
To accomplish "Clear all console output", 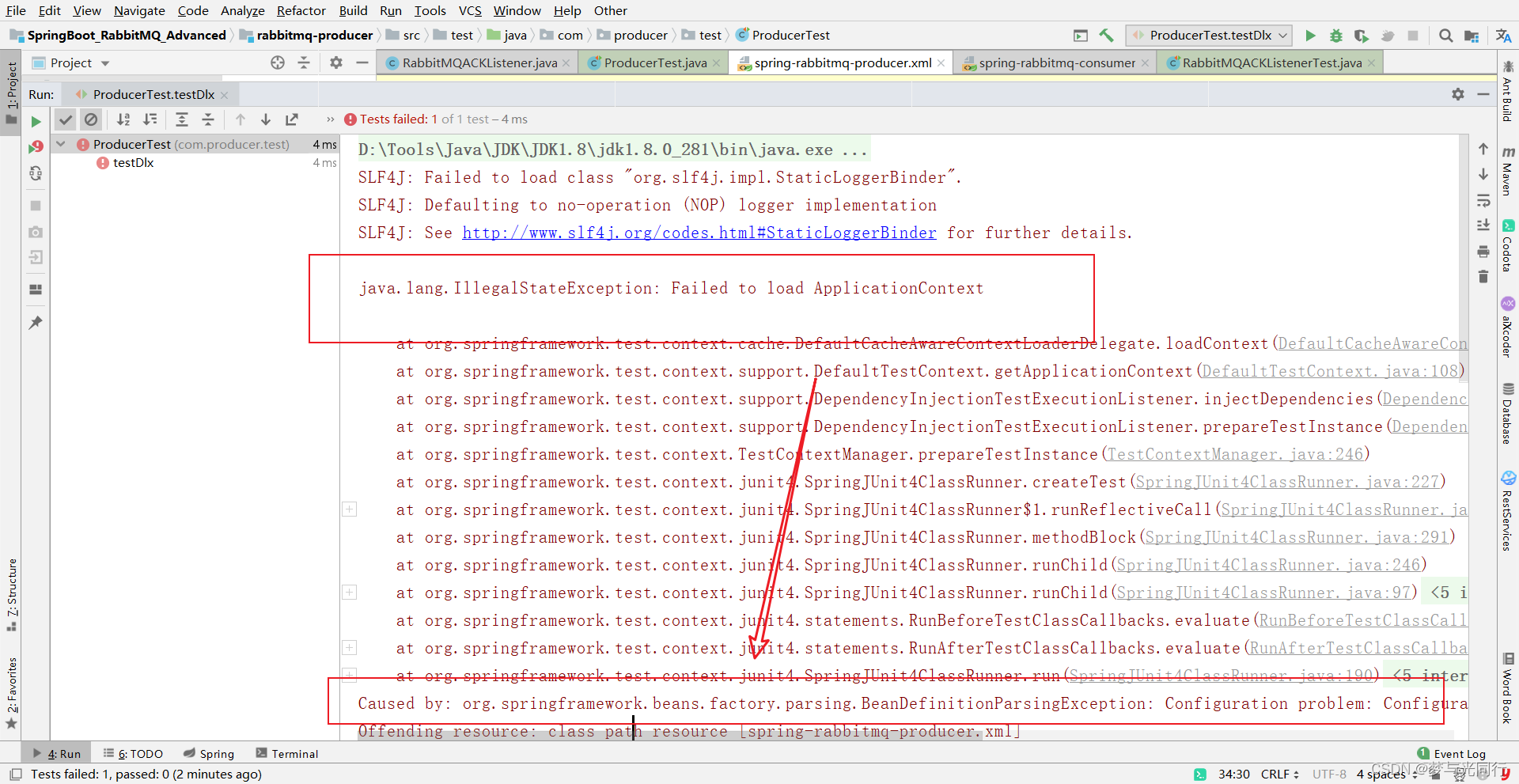I will (x=1483, y=277).
